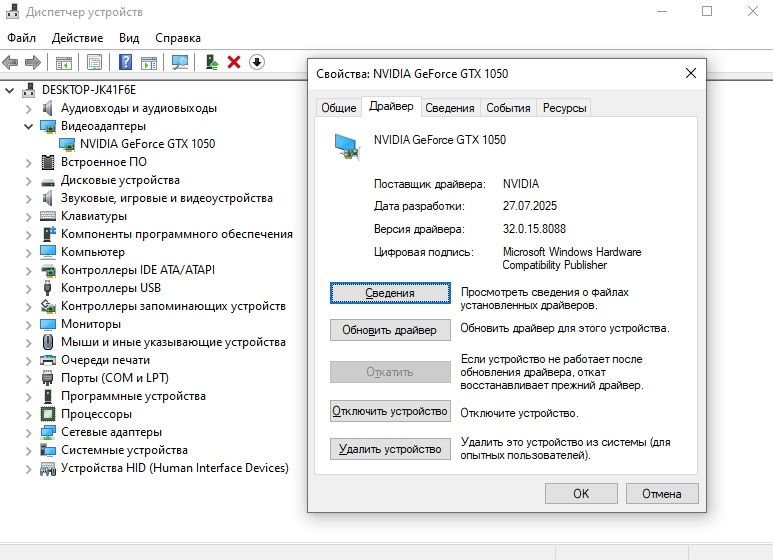Select the Компьютер tree item
This screenshot has height=560, width=773.
pos(93,252)
